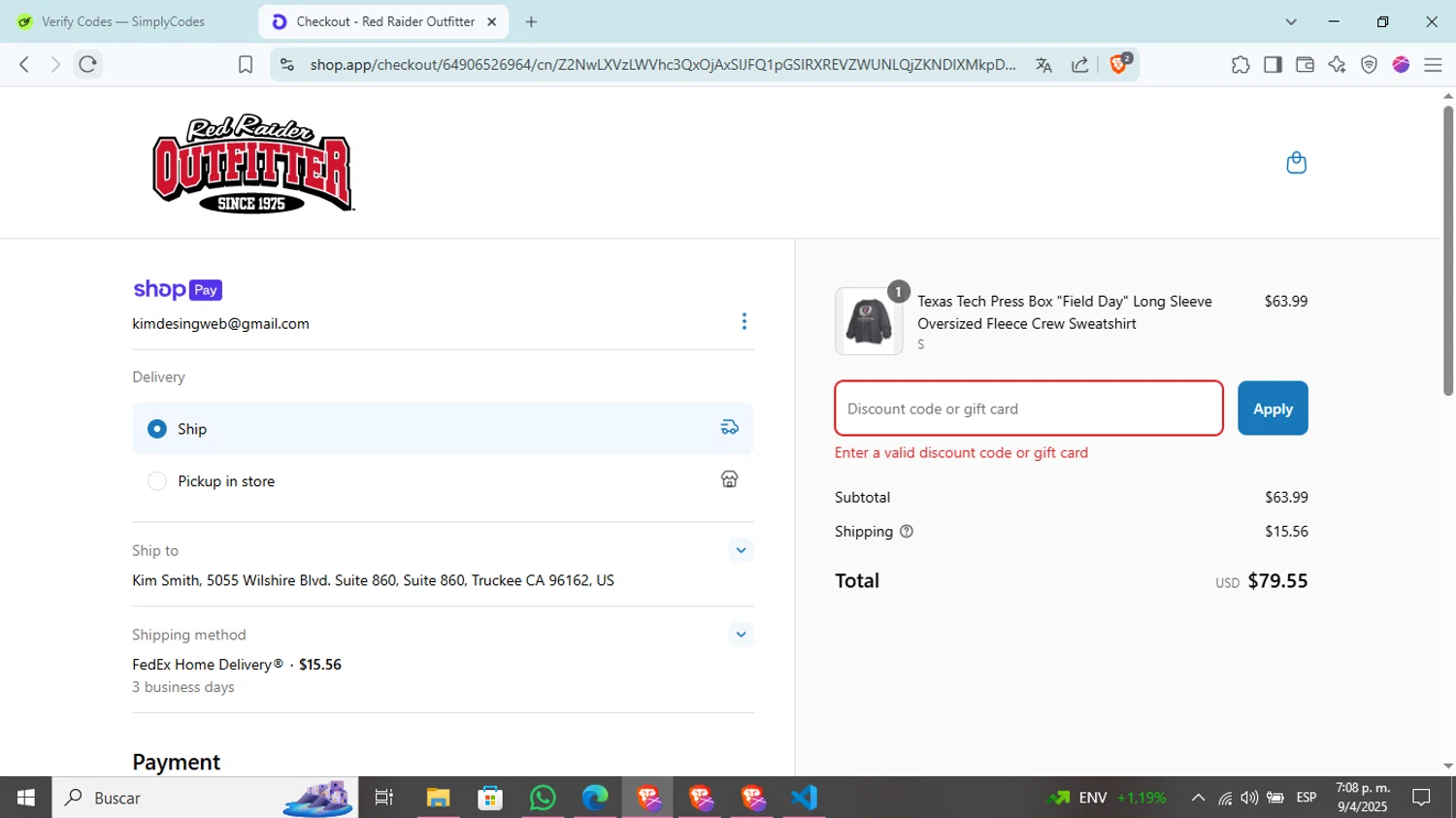Screen dimensions: 1456x818
Task: Select the Checkout Red Raider Outfitter tab
Action: click(x=384, y=21)
